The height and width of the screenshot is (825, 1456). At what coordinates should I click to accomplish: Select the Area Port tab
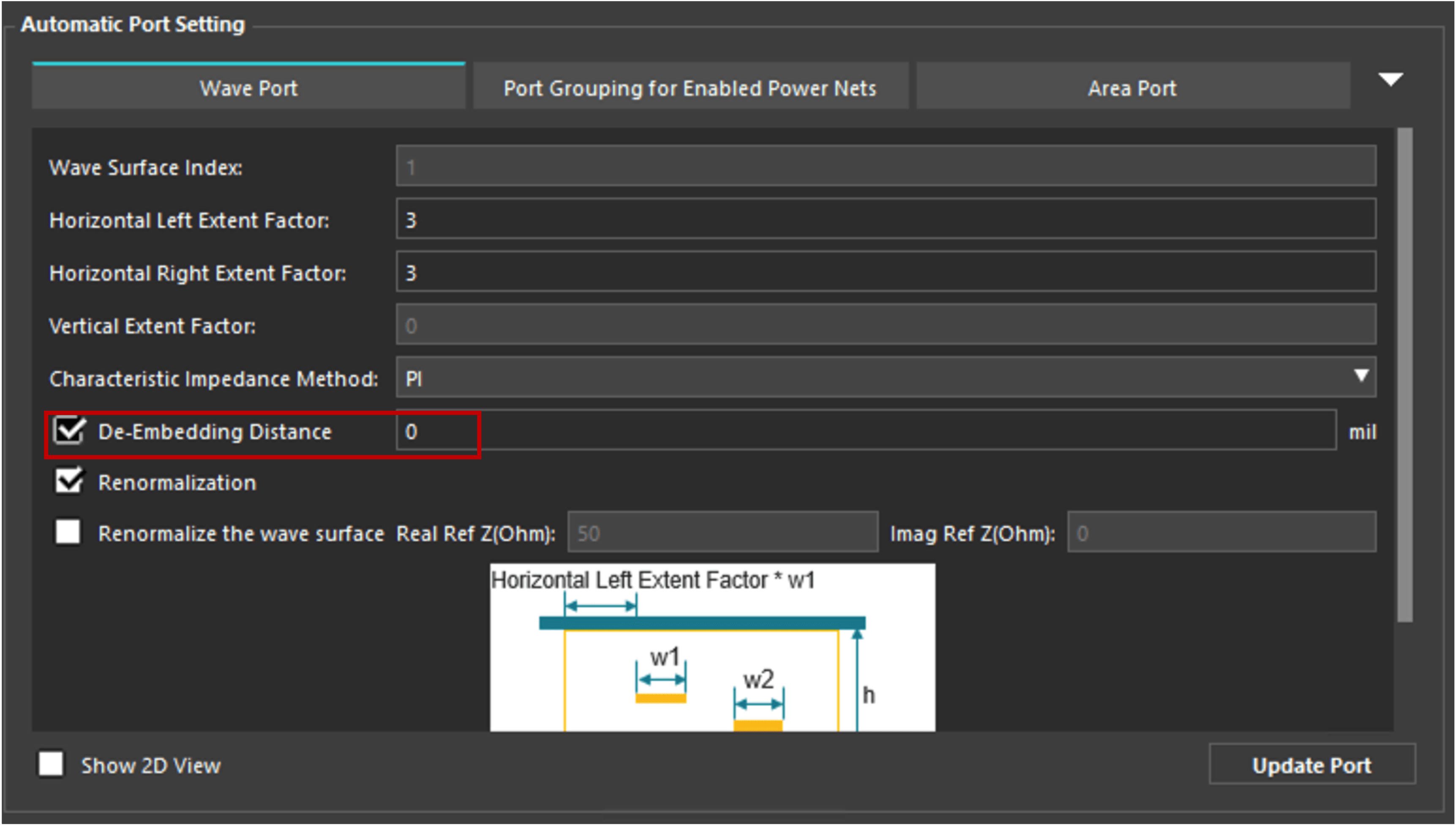[1132, 88]
